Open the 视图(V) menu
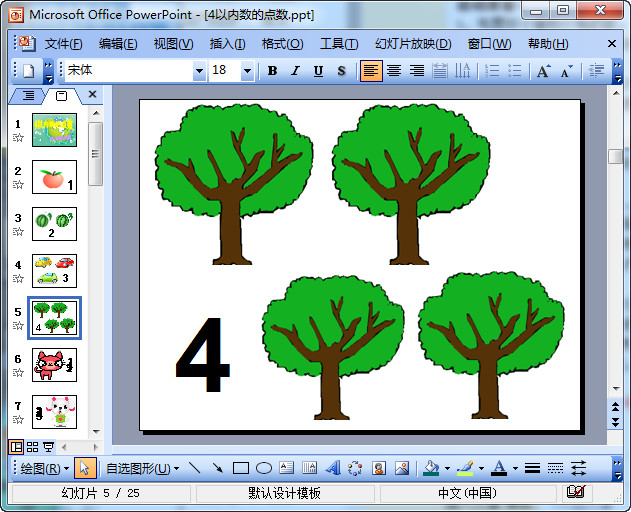 pos(173,43)
